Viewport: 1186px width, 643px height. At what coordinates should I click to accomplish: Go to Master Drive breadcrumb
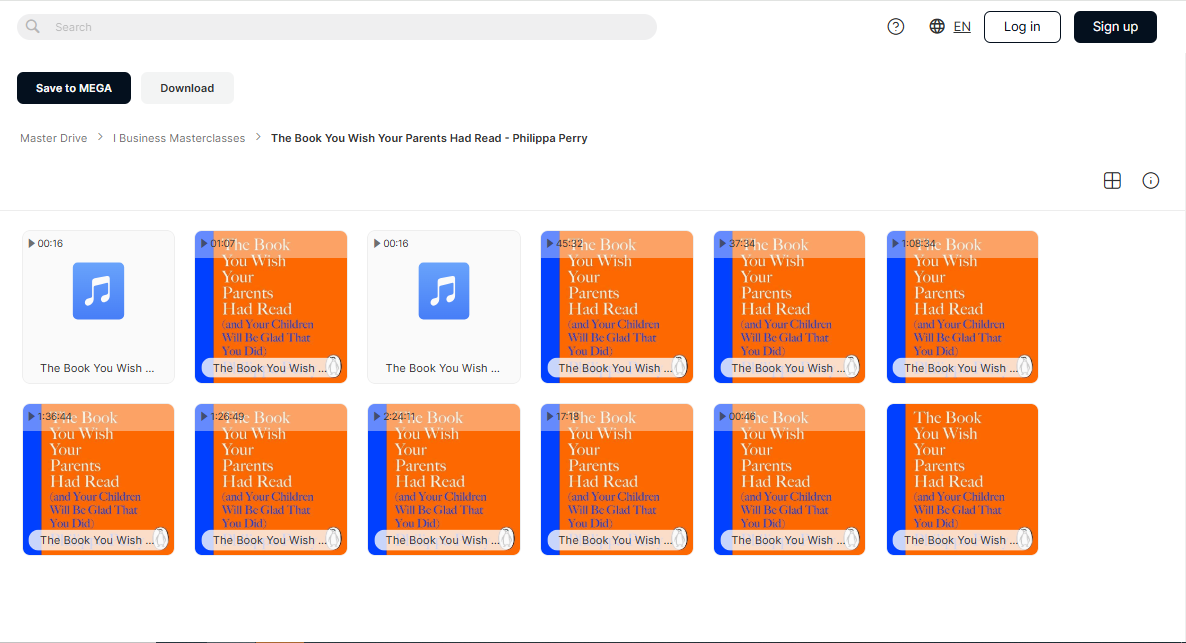click(x=54, y=138)
